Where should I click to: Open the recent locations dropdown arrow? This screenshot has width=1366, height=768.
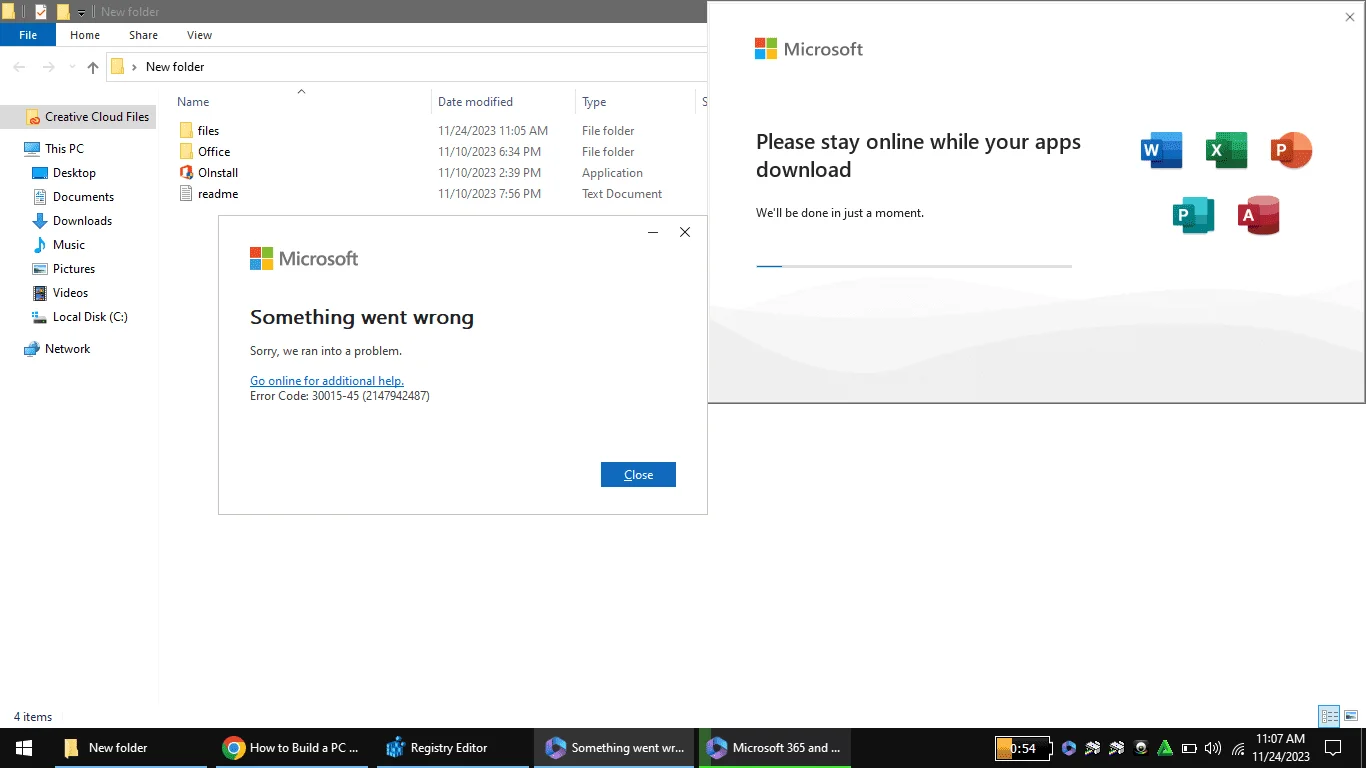click(71, 67)
